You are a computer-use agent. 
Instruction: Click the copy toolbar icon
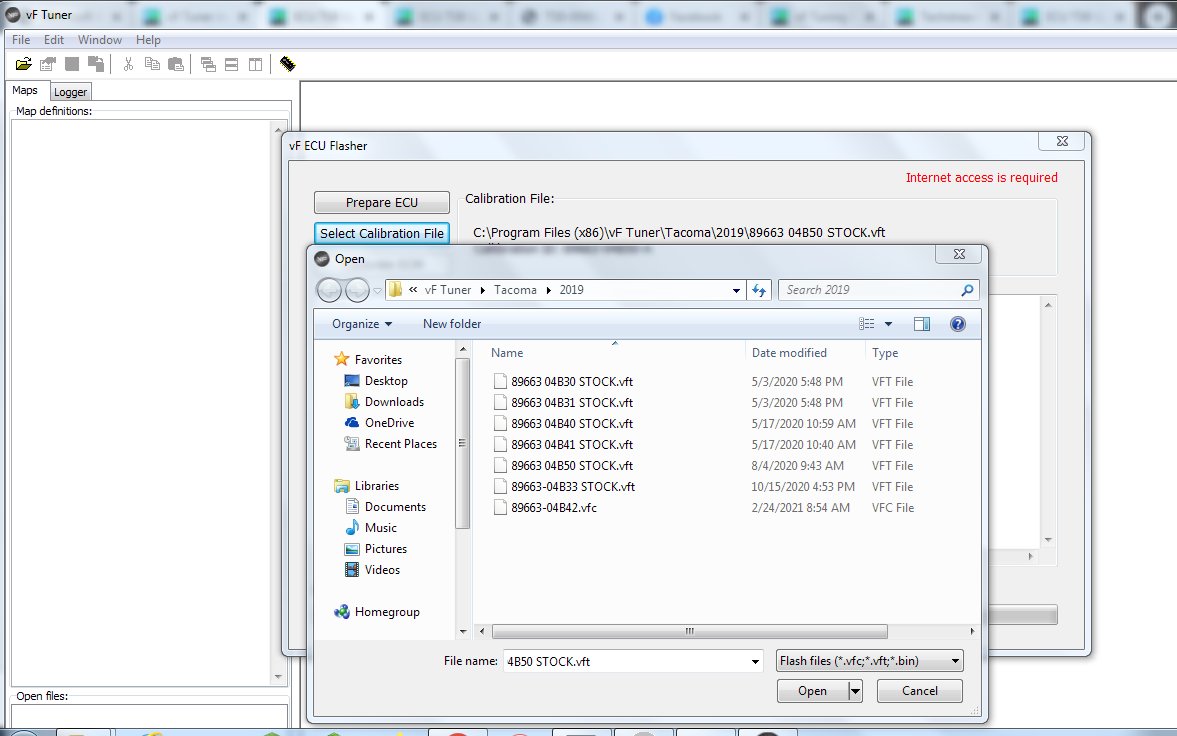[x=152, y=64]
